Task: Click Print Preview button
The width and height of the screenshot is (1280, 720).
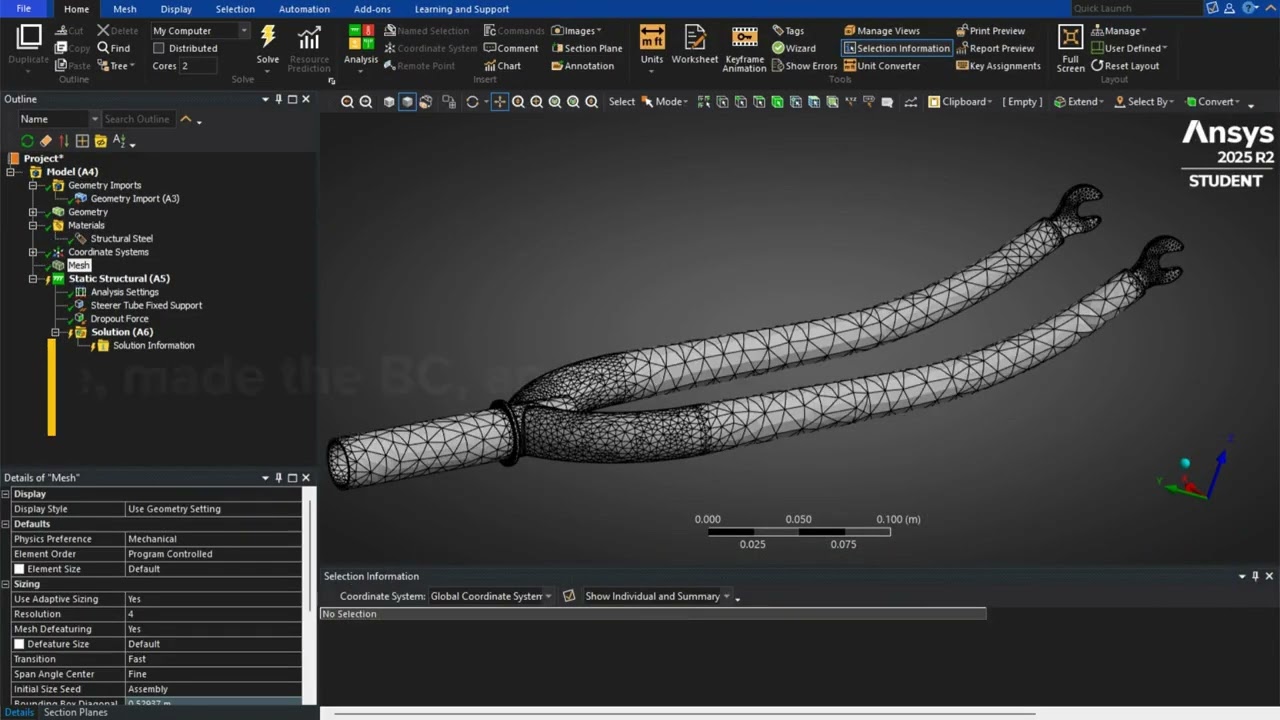Action: (x=990, y=31)
